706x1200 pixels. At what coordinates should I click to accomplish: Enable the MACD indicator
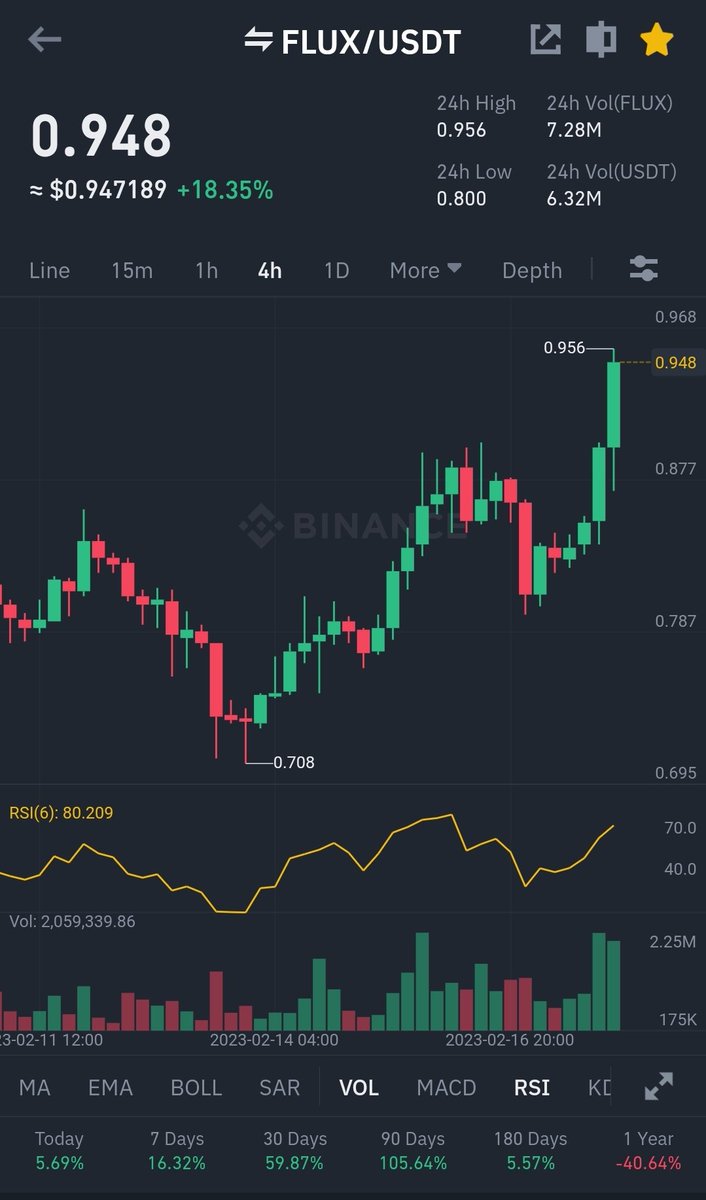point(446,1087)
